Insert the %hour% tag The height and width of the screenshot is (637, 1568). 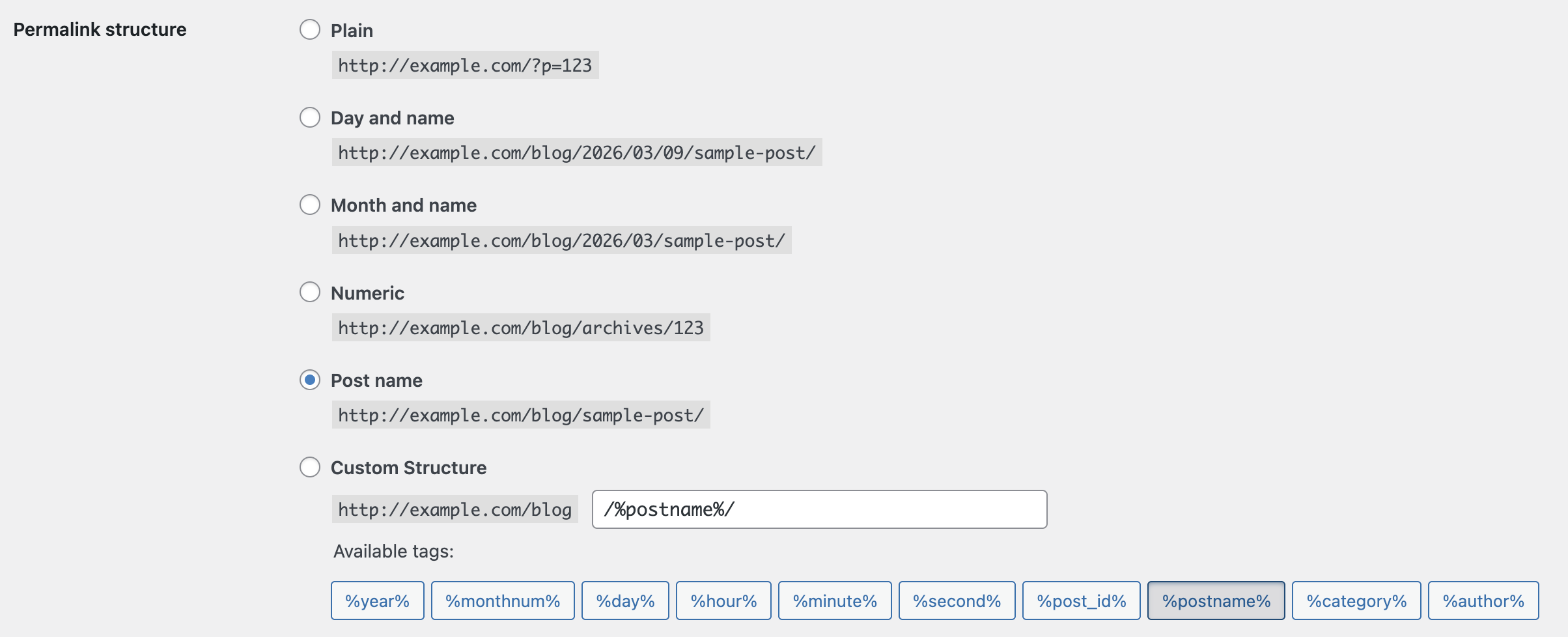(x=723, y=600)
